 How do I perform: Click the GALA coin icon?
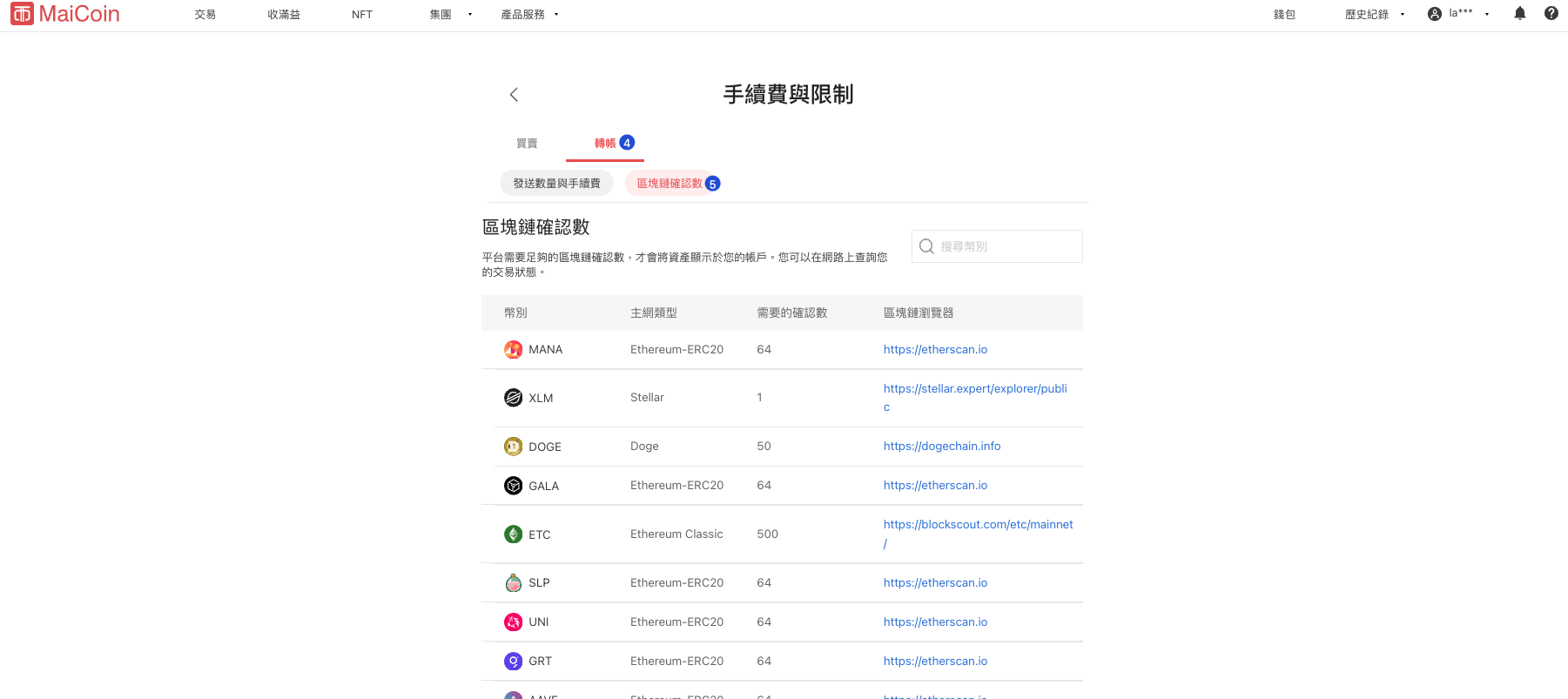[x=514, y=486]
